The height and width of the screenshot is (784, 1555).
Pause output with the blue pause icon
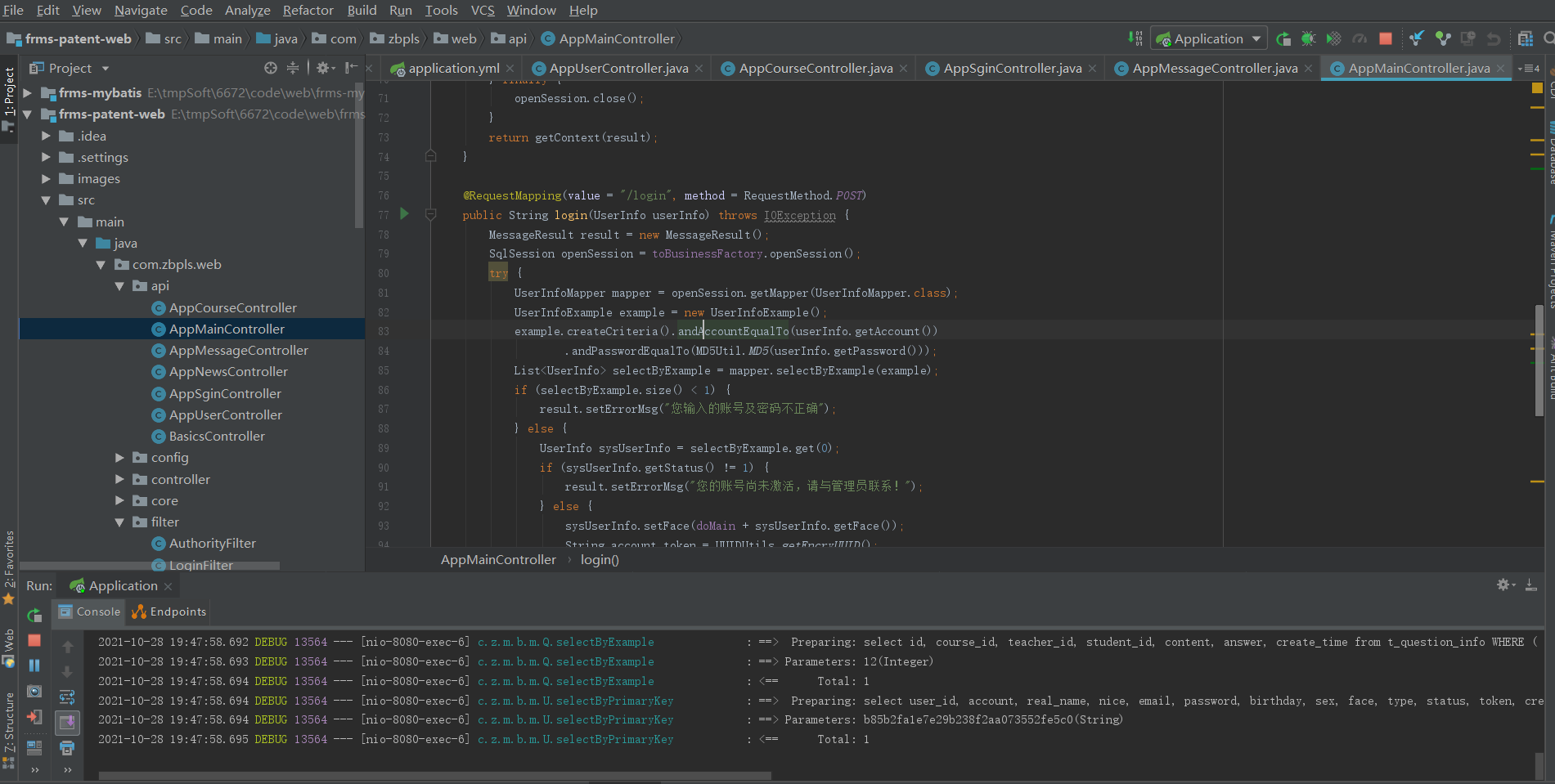coord(34,665)
